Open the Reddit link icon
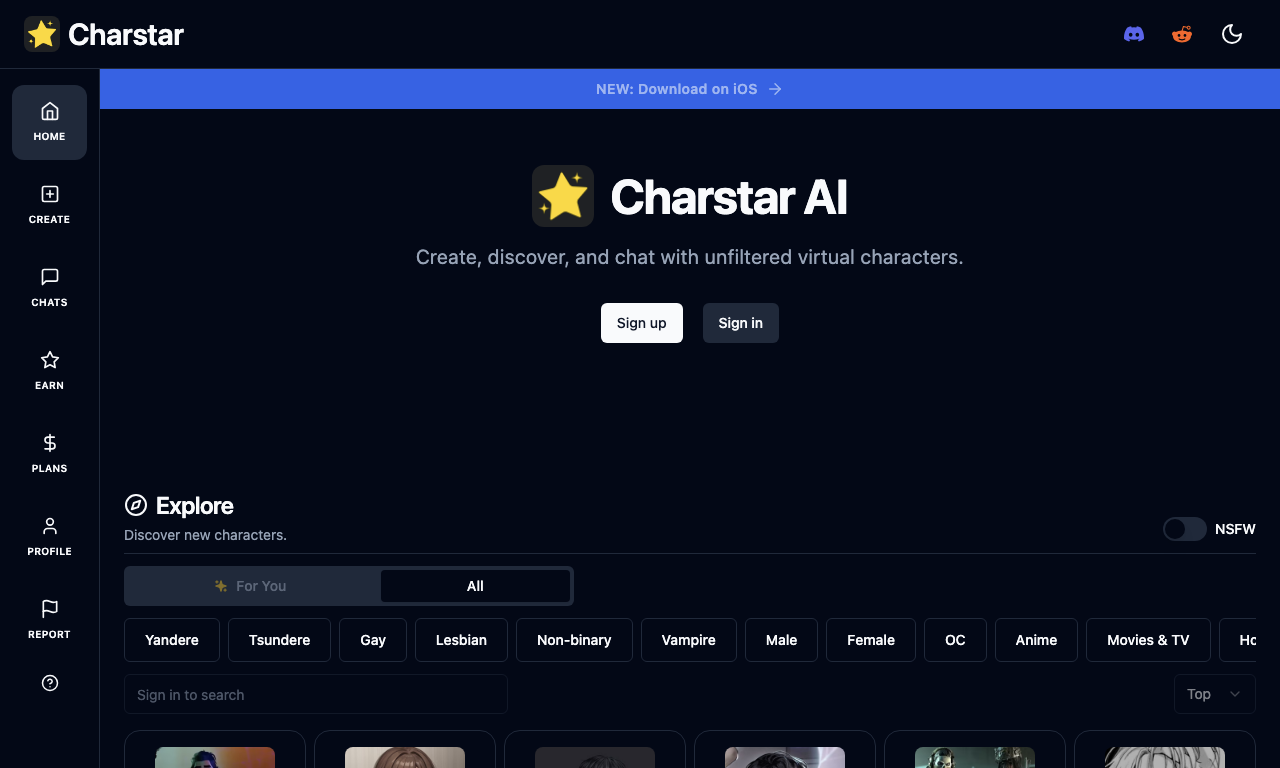Viewport: 1280px width, 768px height. pos(1182,34)
